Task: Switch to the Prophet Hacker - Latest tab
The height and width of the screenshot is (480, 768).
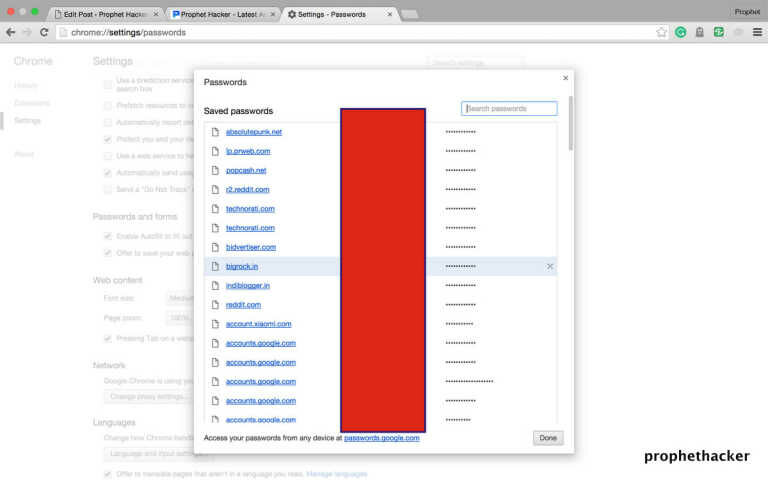Action: click(x=222, y=15)
